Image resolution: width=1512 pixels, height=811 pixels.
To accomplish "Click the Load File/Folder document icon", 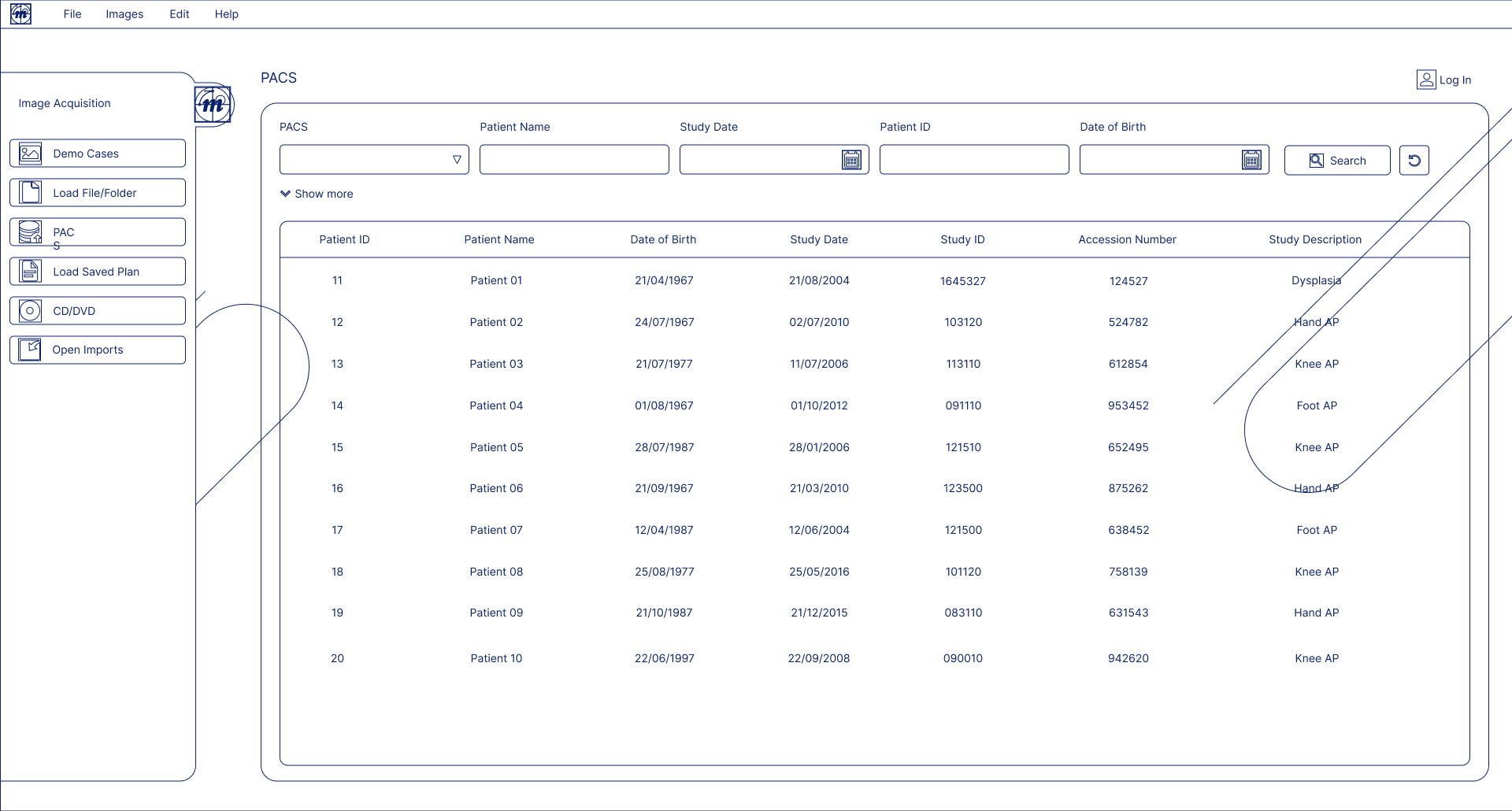I will 30,192.
